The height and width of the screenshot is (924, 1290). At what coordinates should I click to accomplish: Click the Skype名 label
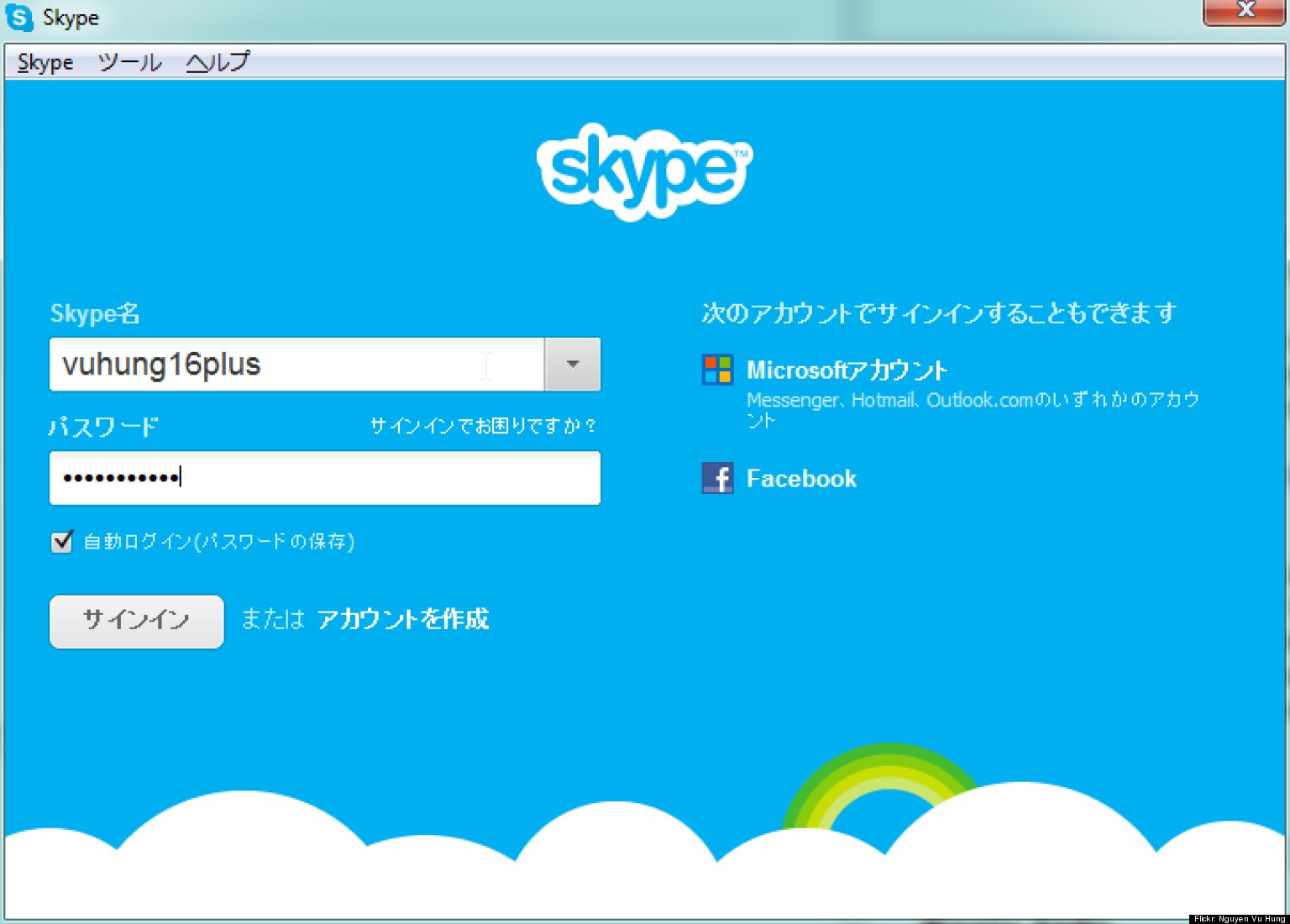(x=95, y=313)
